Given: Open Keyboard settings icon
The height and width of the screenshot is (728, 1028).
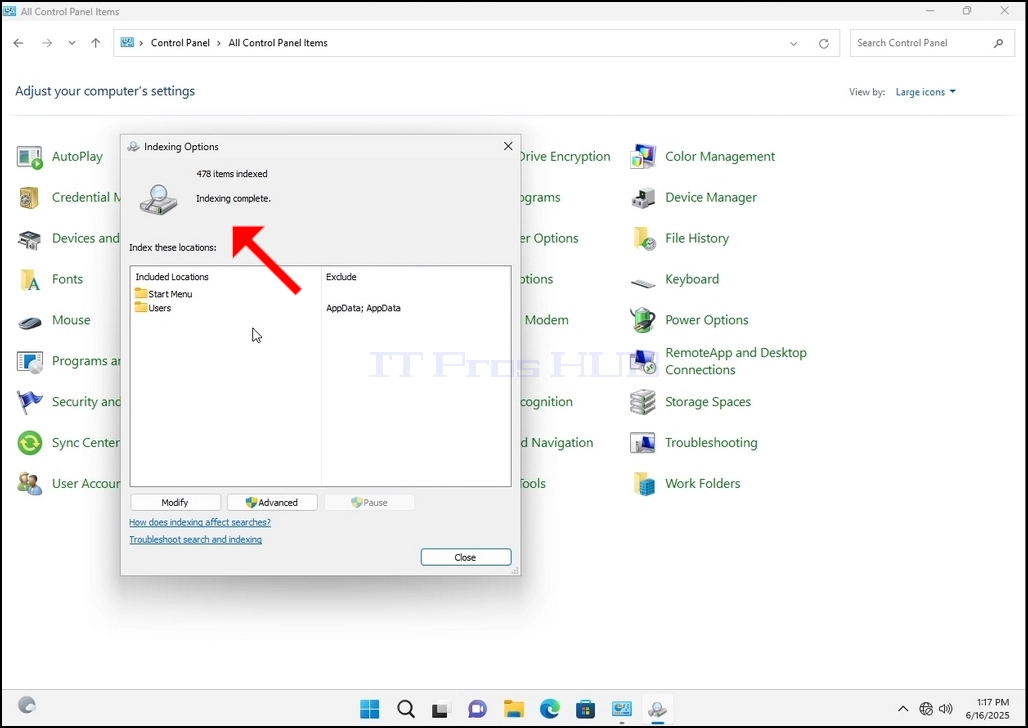Looking at the screenshot, I should coord(642,282).
